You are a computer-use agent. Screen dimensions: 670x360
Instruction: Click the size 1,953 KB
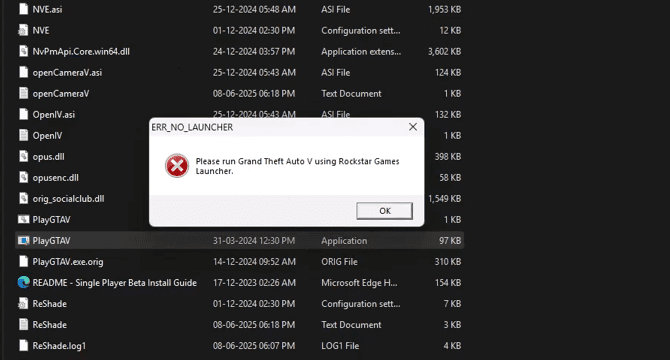(x=444, y=9)
